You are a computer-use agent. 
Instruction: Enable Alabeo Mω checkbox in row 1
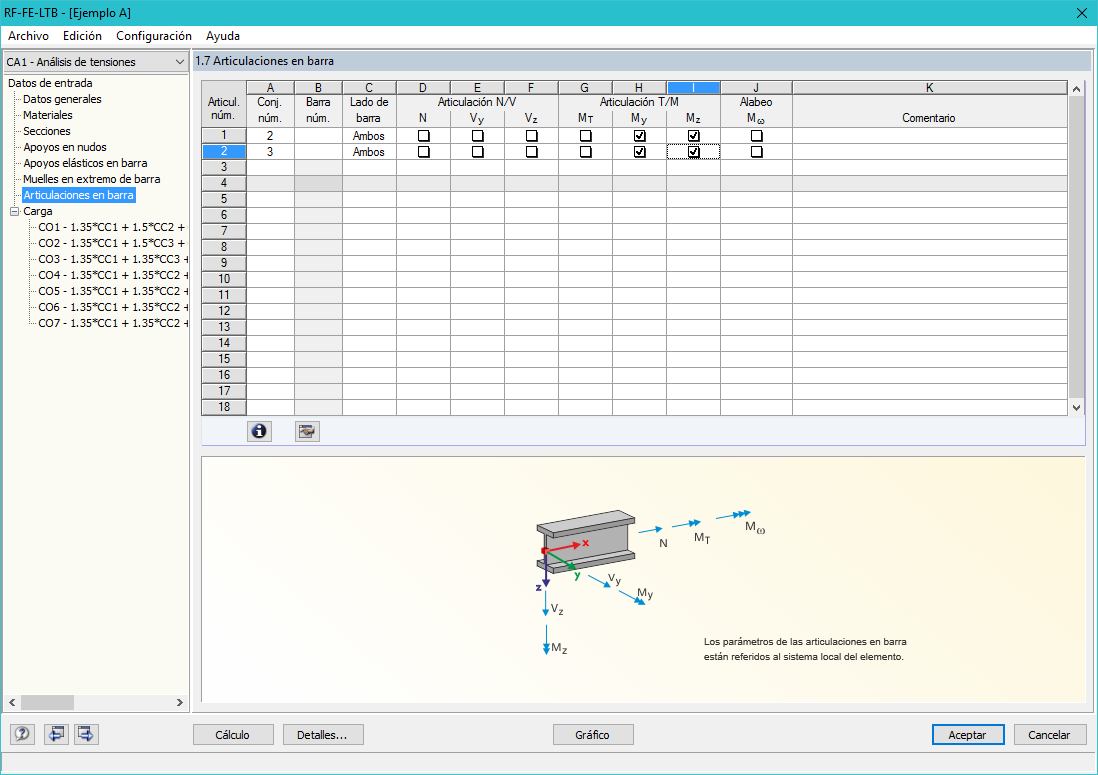(756, 136)
